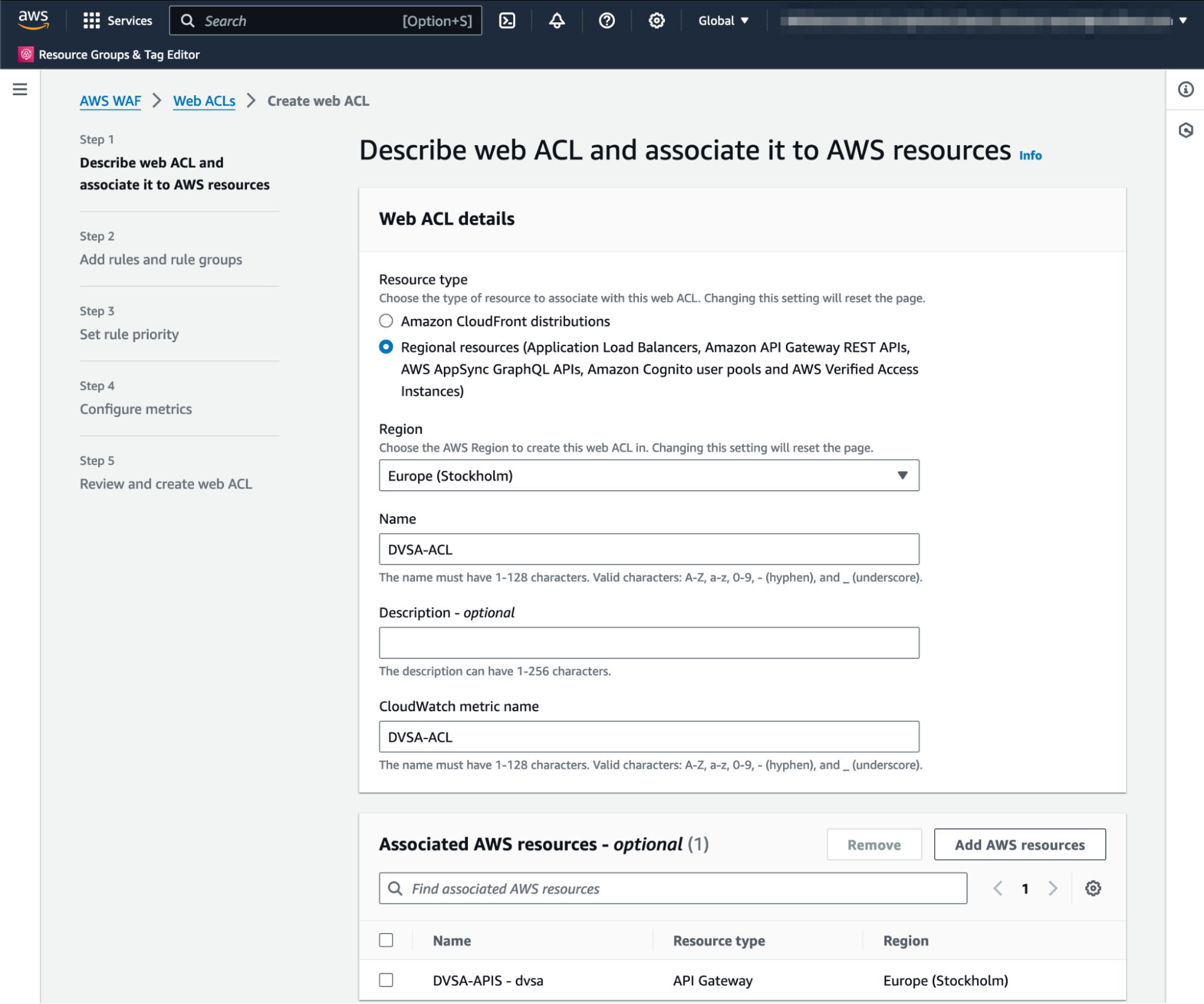Open the notifications bell icon
Image resolution: width=1204 pixels, height=1004 pixels.
557,20
